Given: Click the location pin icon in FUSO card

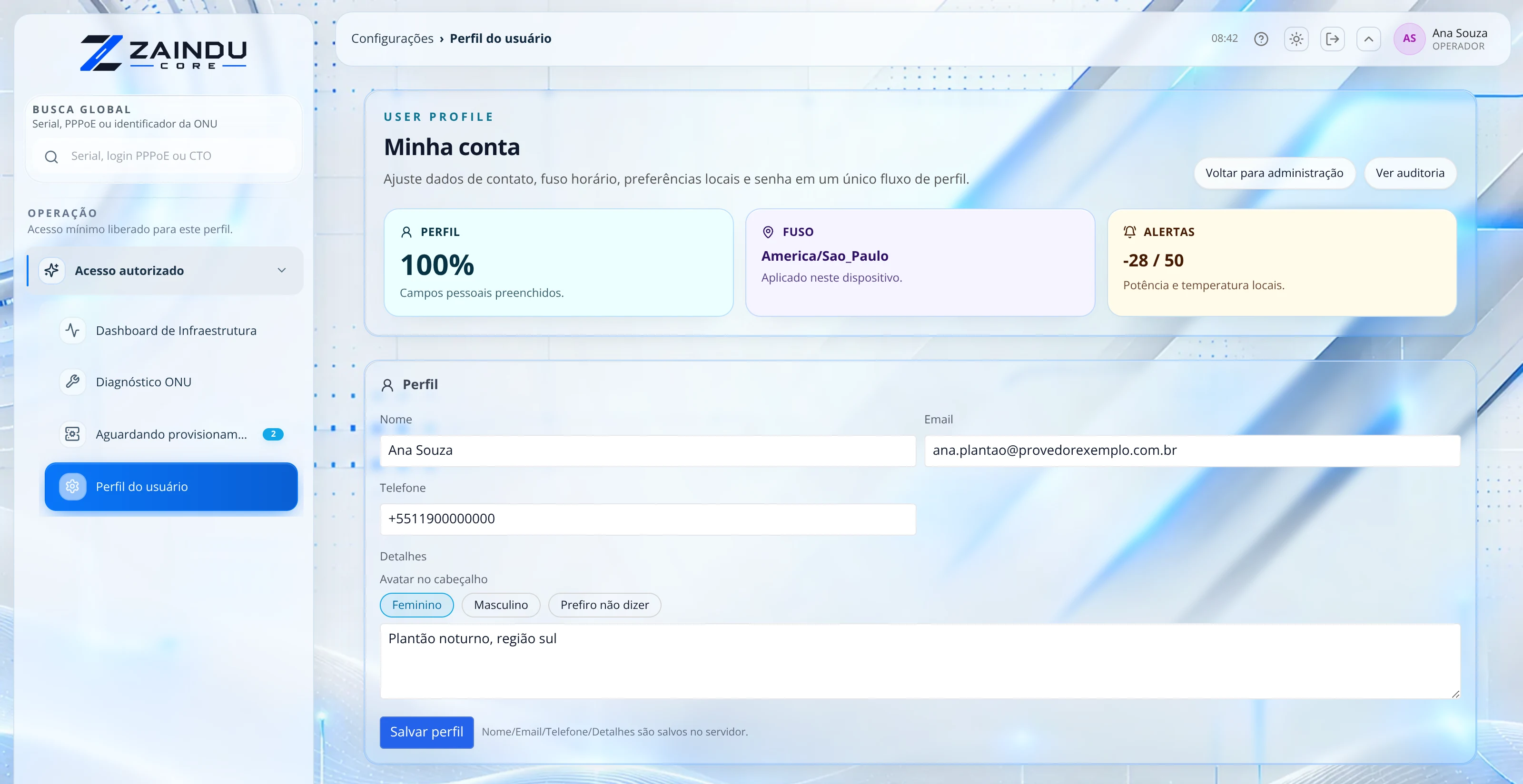Looking at the screenshot, I should pyautogui.click(x=768, y=232).
